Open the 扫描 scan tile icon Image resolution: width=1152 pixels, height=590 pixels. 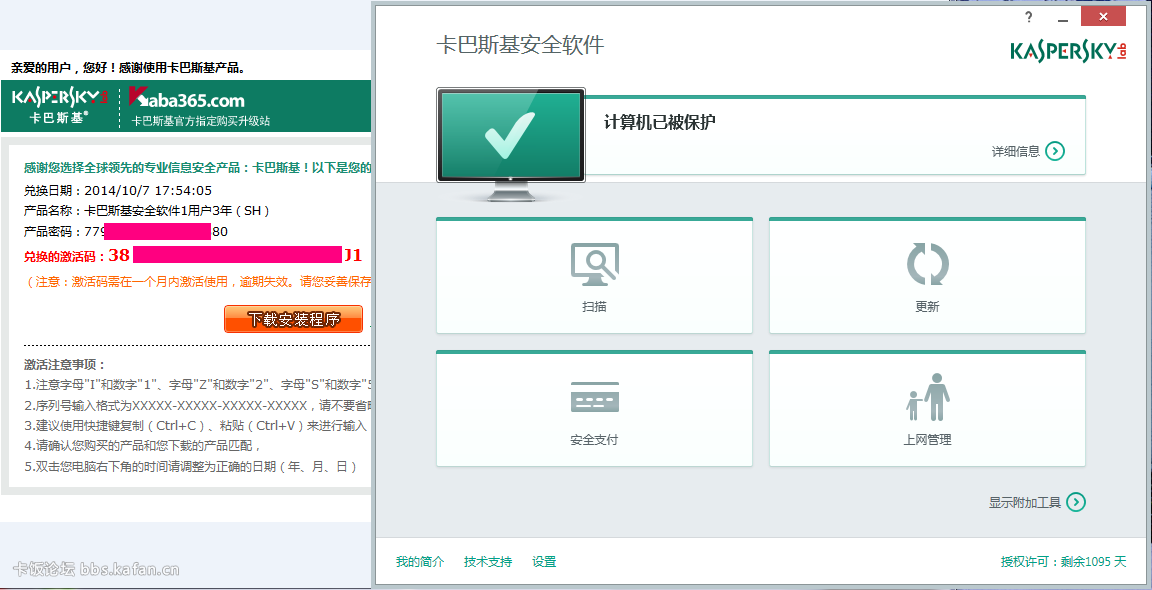[x=594, y=265]
